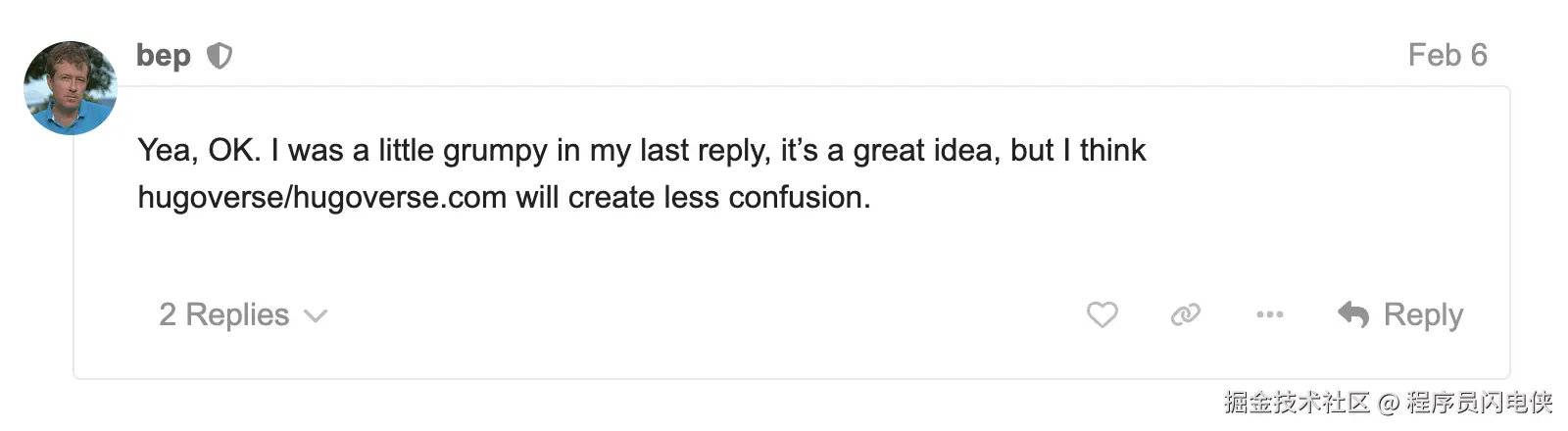This screenshot has width=1568, height=431.
Task: Click the 掘金技术社区 watermark text
Action: (x=1296, y=402)
